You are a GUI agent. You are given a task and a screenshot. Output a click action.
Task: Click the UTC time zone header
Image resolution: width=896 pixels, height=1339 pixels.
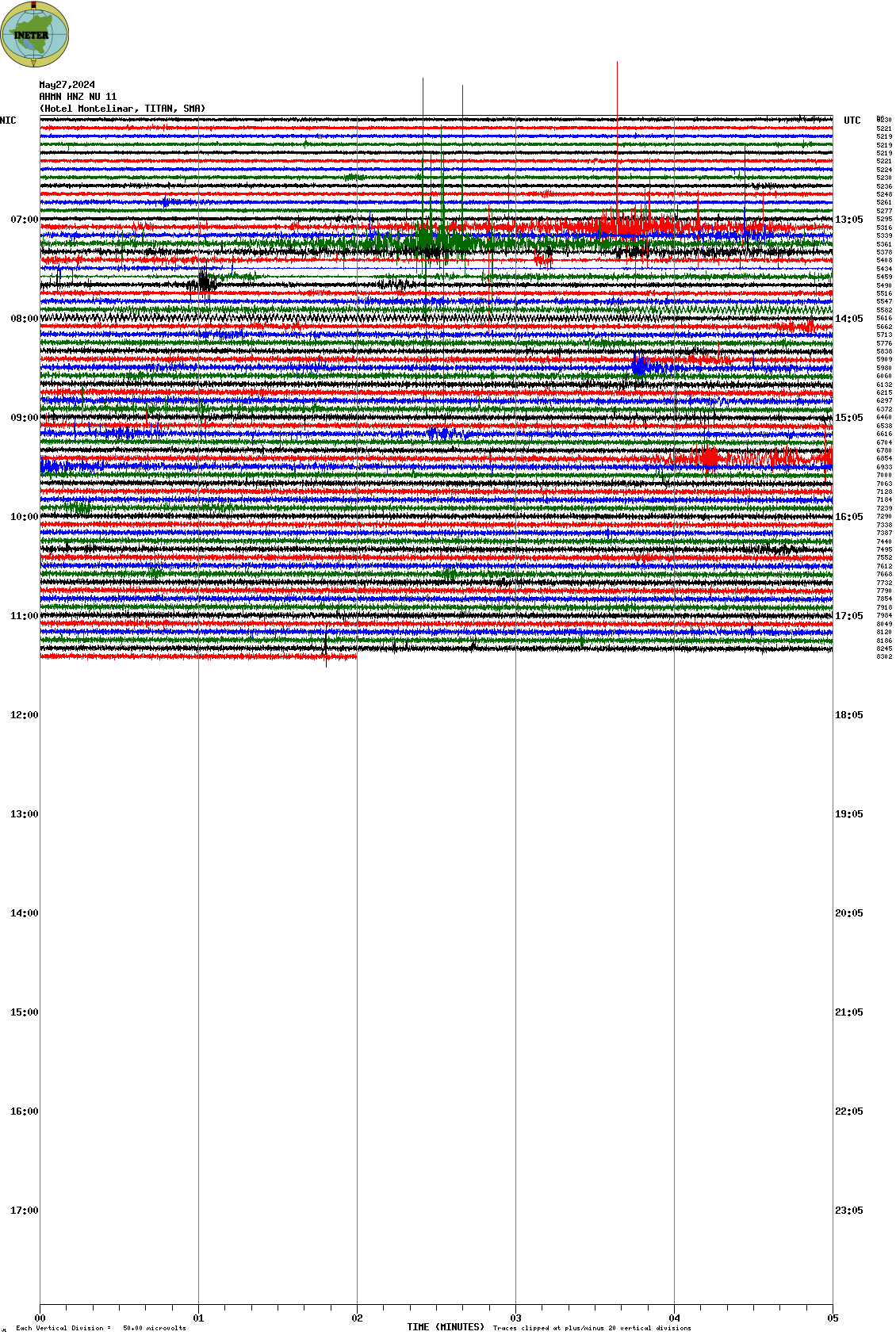click(852, 121)
